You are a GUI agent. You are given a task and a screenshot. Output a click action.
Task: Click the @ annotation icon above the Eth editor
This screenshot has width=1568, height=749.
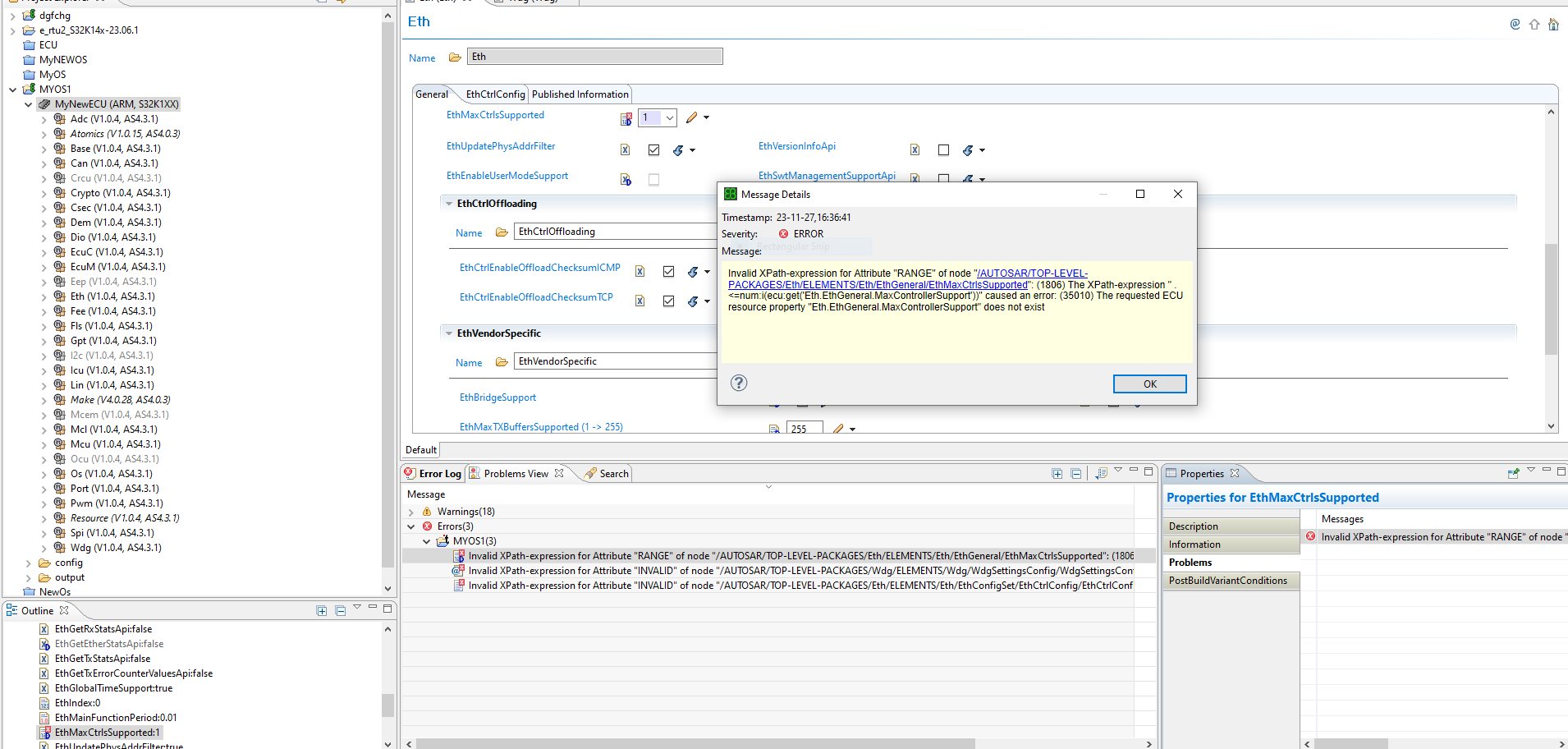point(1514,24)
